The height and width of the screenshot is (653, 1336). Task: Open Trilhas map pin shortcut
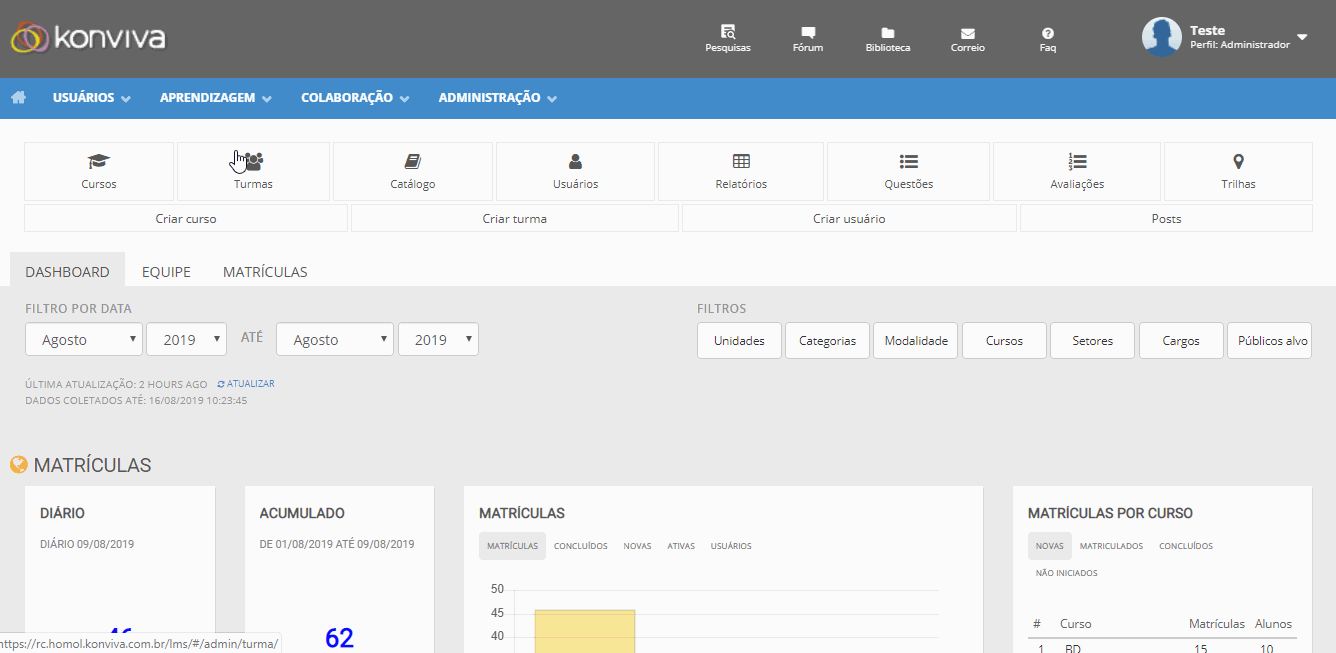(1238, 171)
